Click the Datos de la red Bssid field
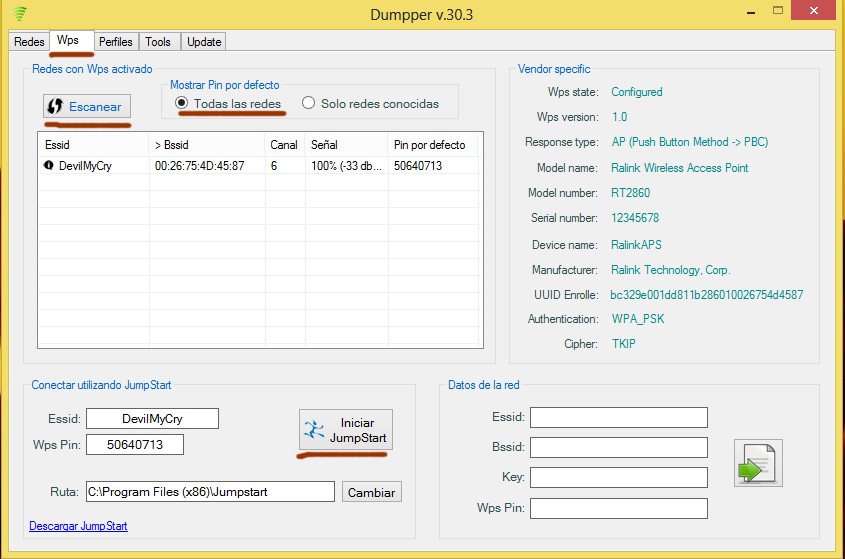 619,447
